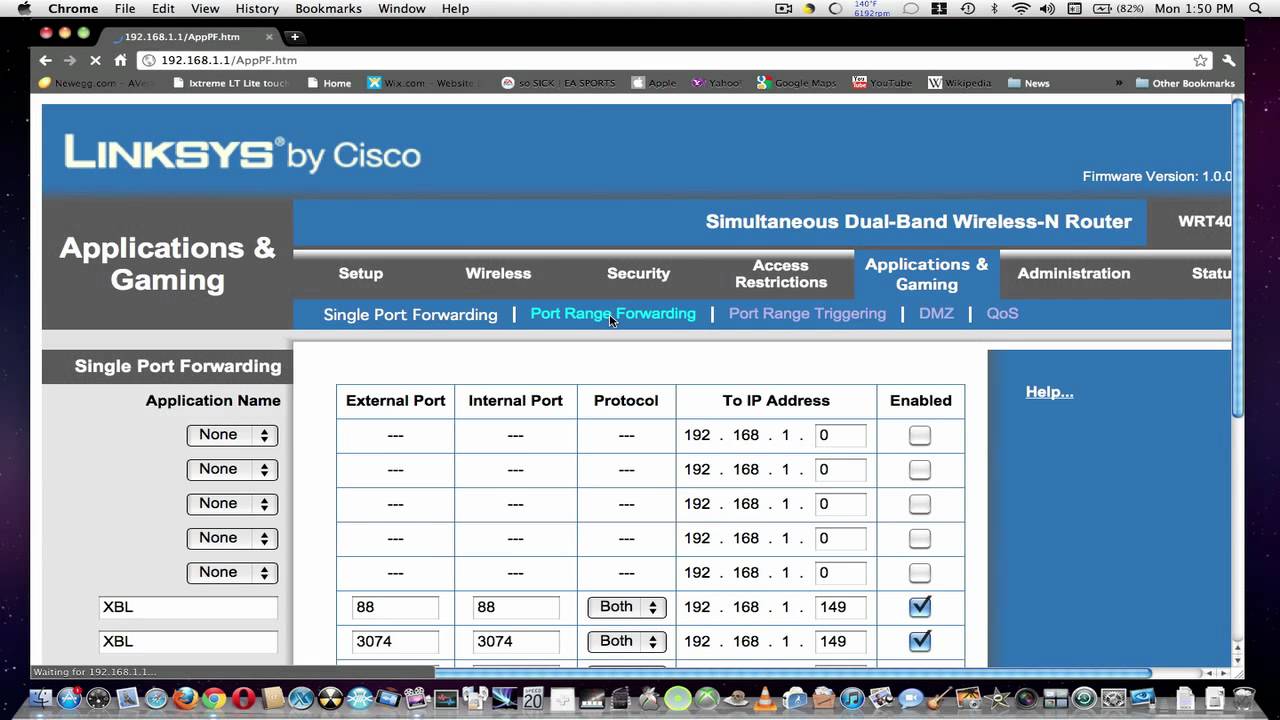Open Chrome's wrench settings menu
The height and width of the screenshot is (720, 1280).
click(1229, 60)
